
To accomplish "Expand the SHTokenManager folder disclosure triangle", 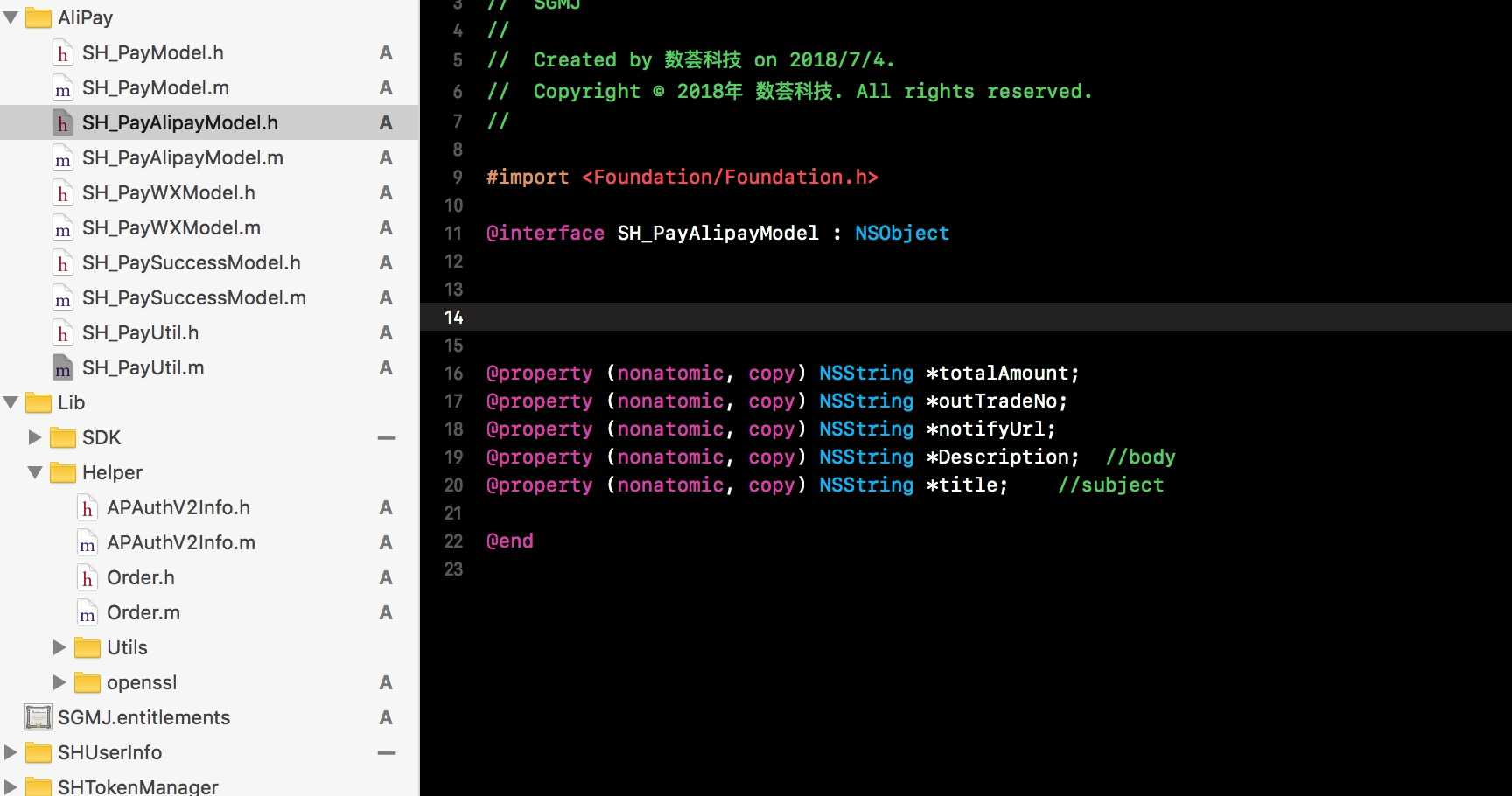I will (10, 786).
